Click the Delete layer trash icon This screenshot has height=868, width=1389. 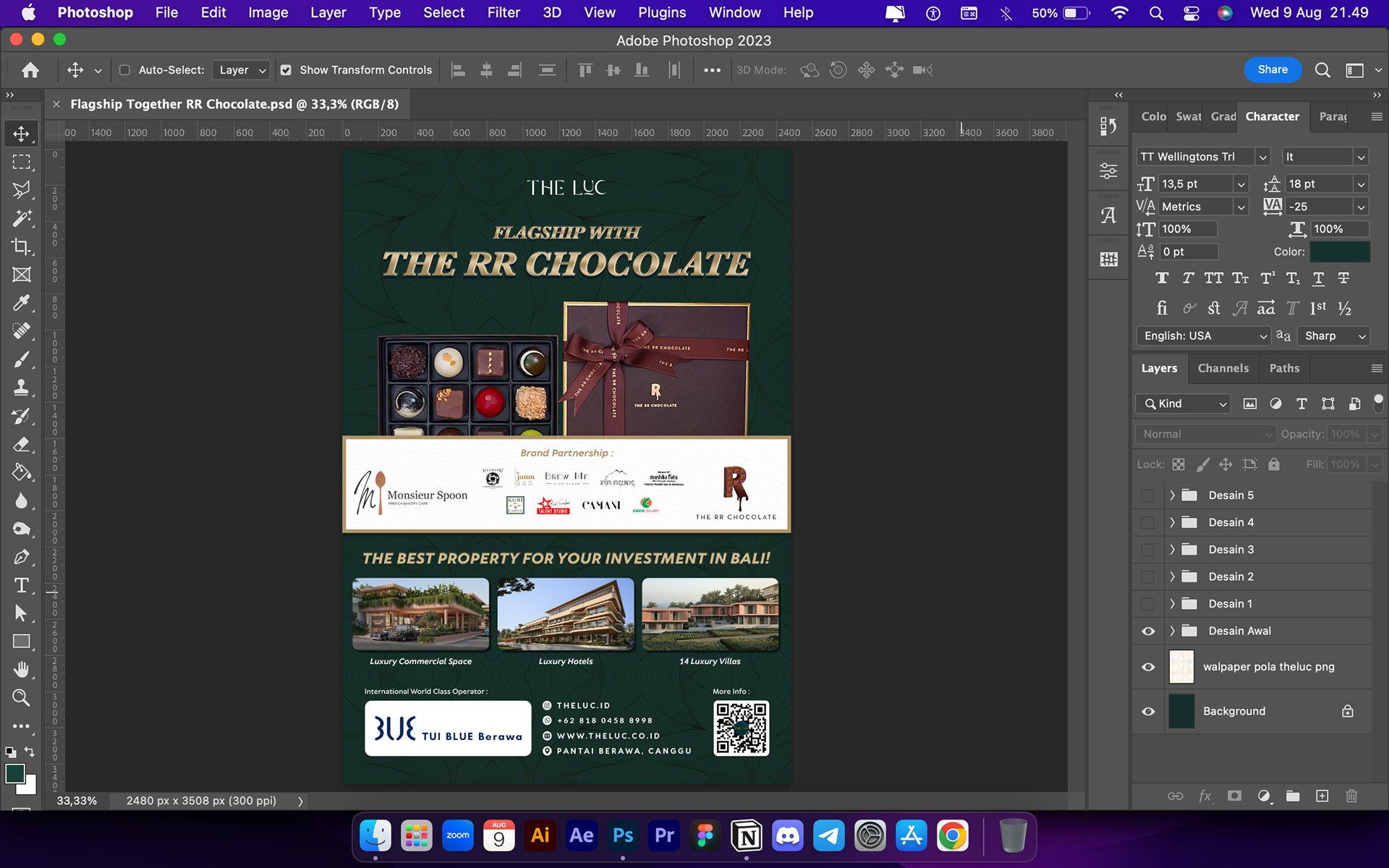click(1351, 796)
